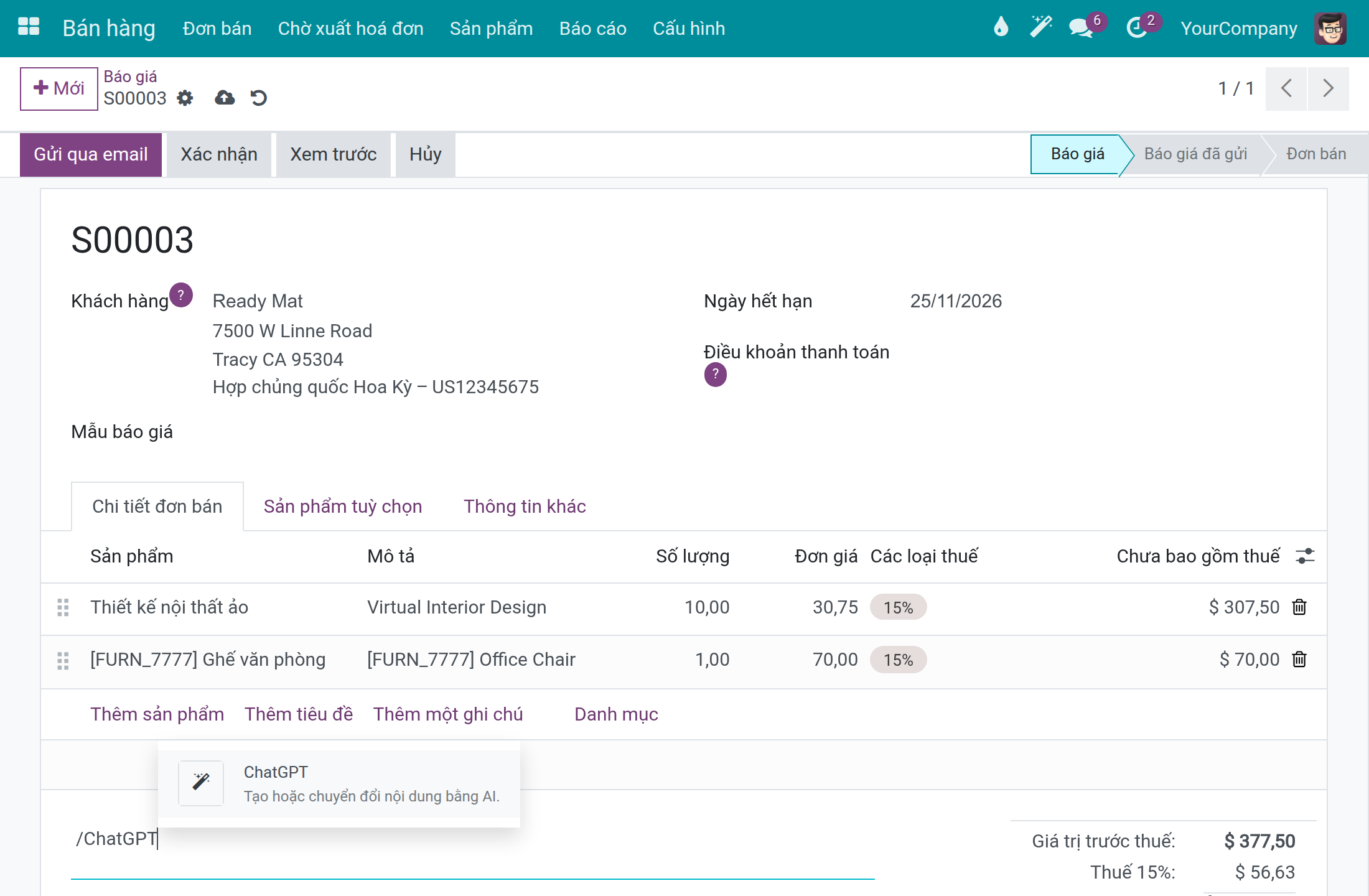This screenshot has width=1369, height=896.
Task: Expand the Cấu hình menu
Action: (x=689, y=29)
